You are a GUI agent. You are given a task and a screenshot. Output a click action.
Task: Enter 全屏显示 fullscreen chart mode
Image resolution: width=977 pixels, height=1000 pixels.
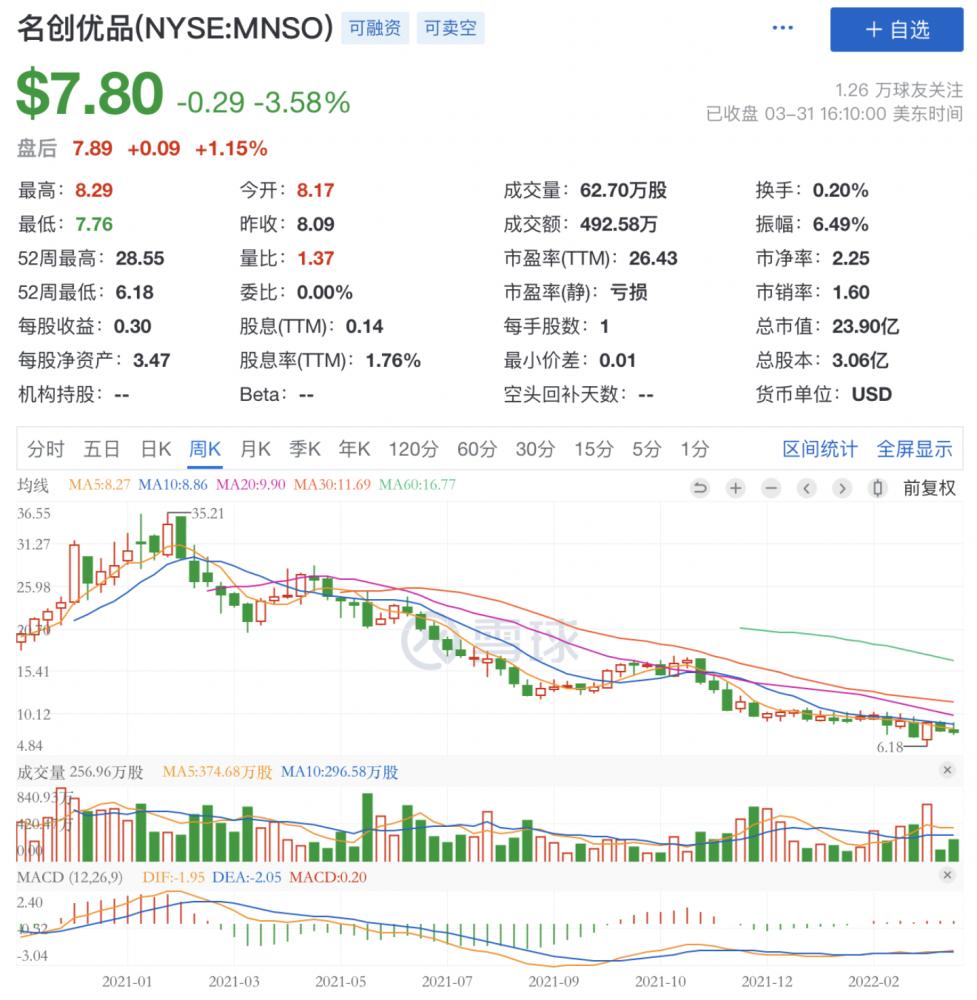[914, 449]
